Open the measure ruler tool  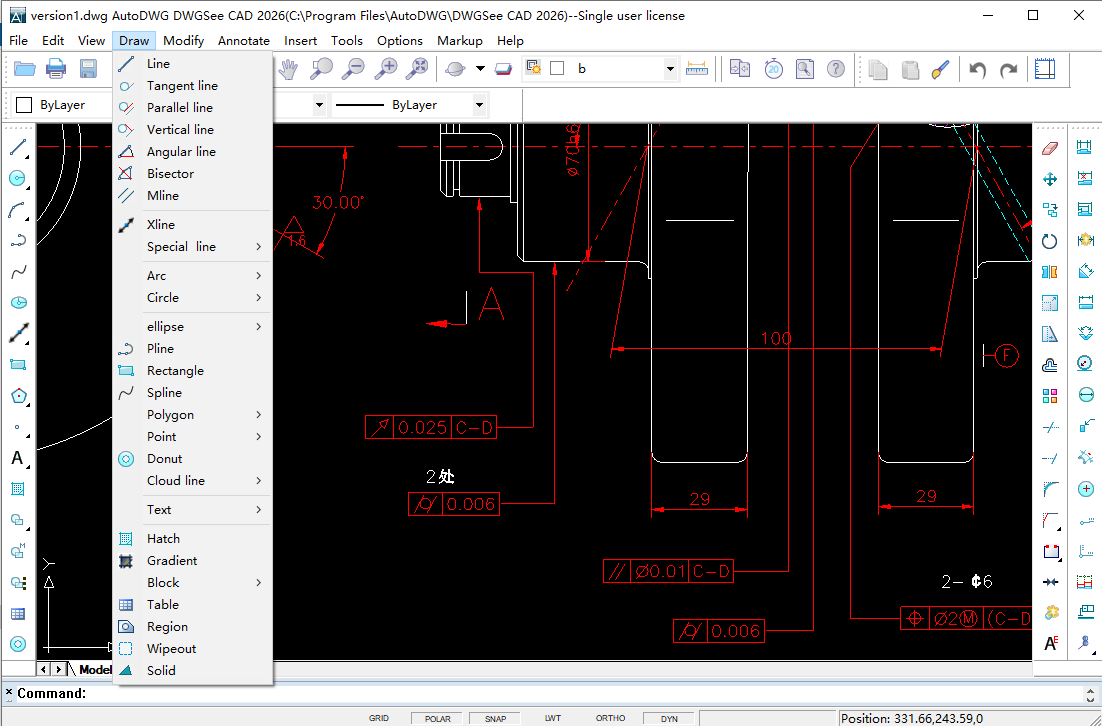click(696, 69)
